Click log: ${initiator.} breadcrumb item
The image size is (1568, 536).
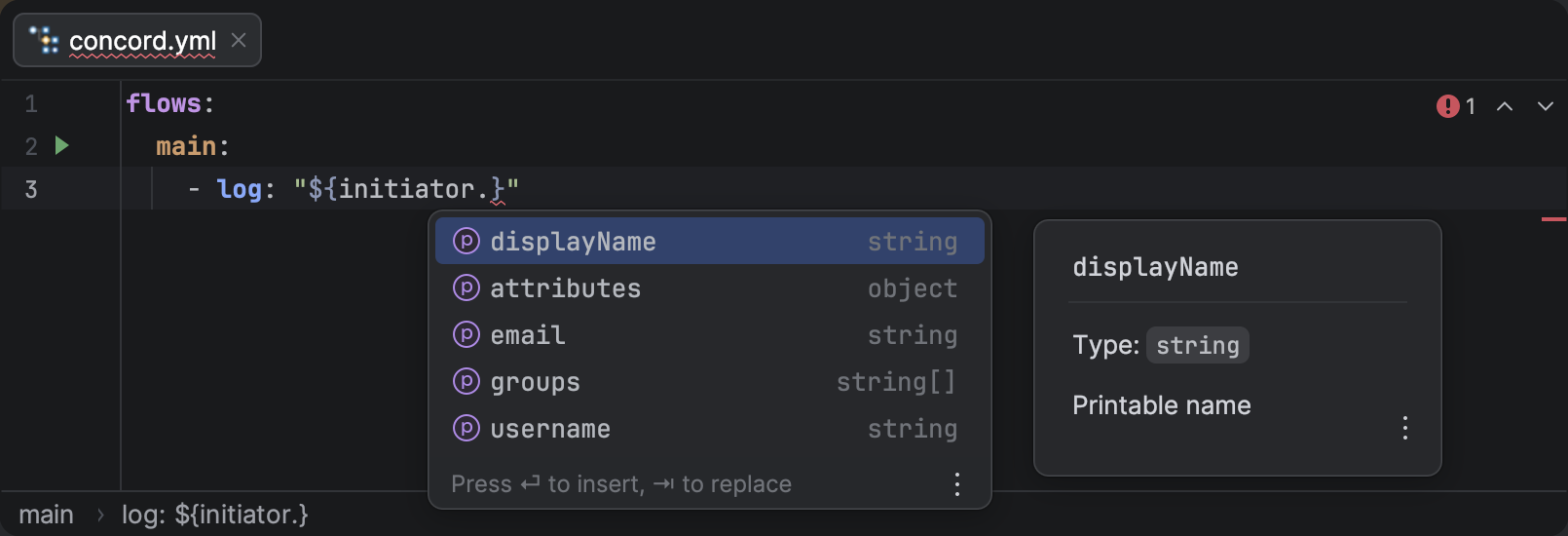(214, 515)
